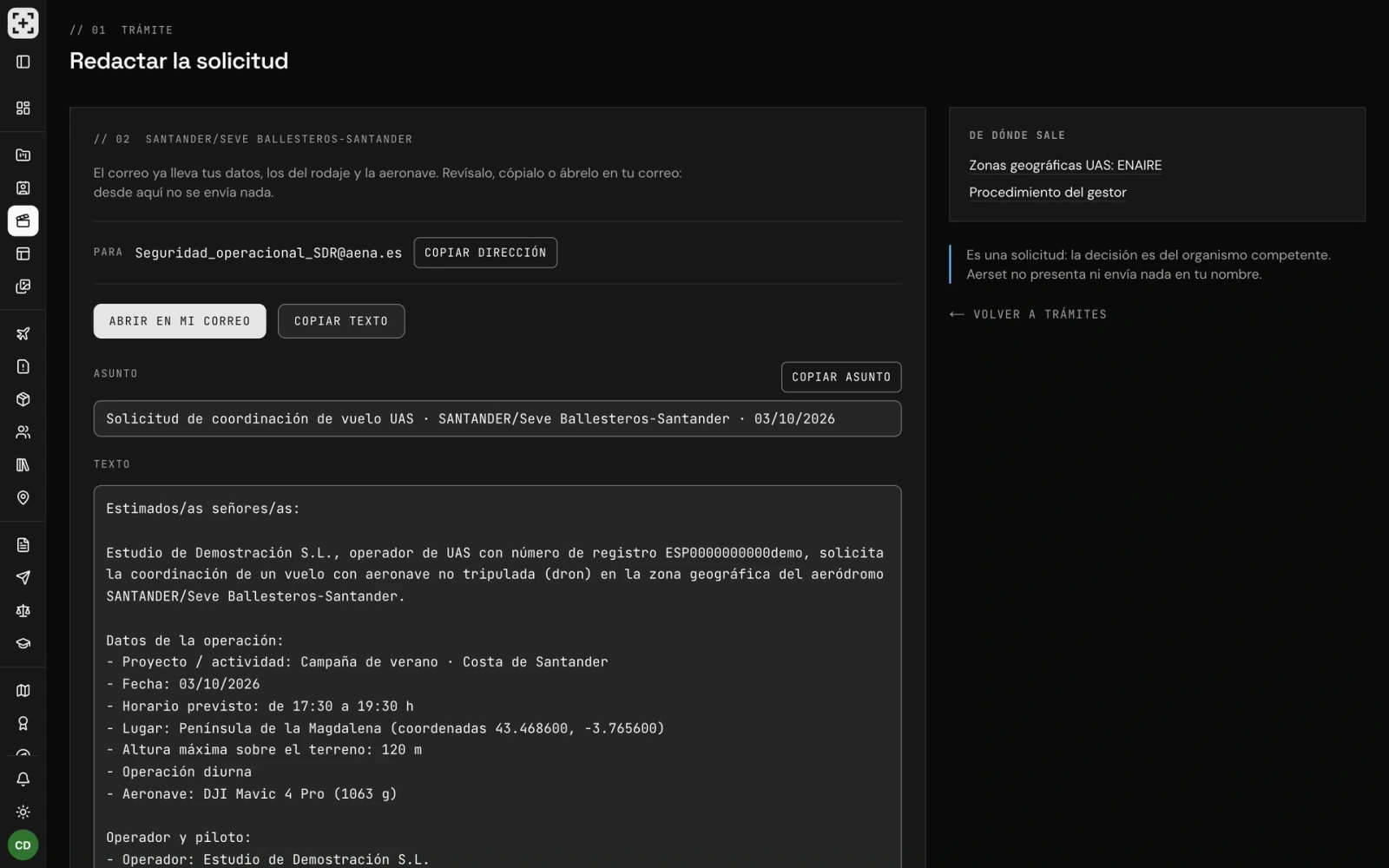
Task: Open the balance scales legal icon
Action: point(23,610)
